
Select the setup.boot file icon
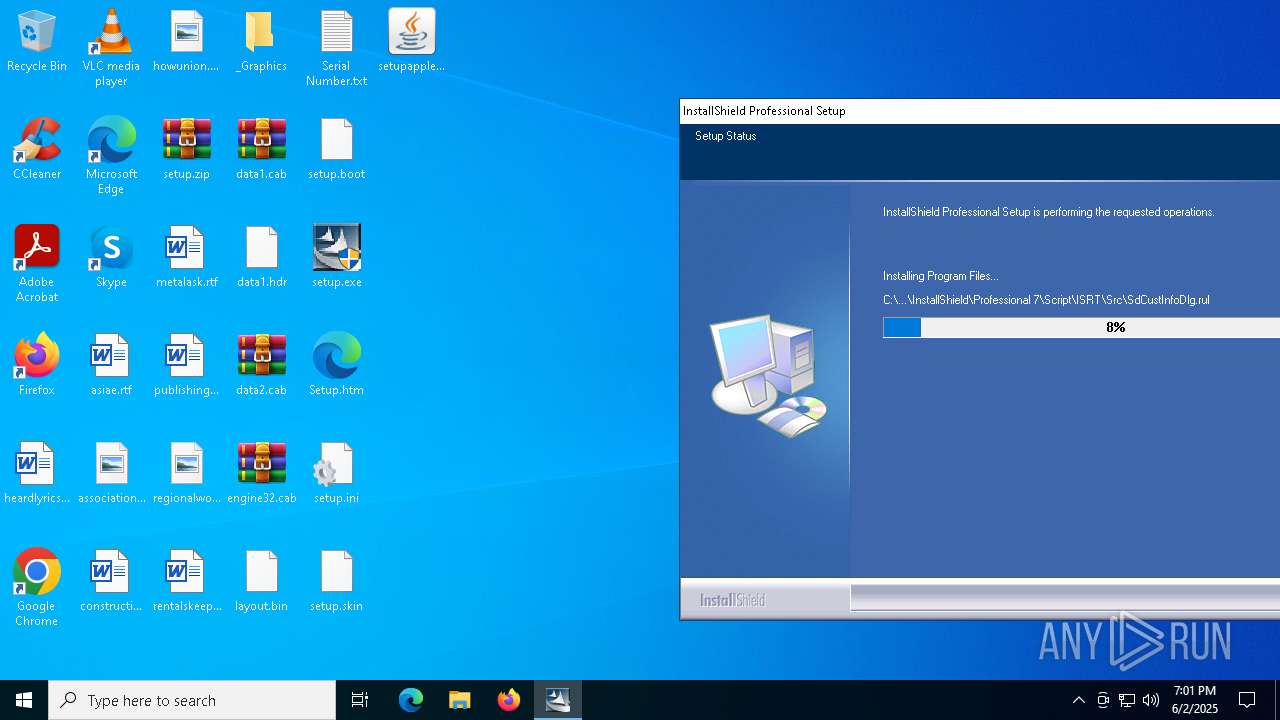click(x=336, y=150)
